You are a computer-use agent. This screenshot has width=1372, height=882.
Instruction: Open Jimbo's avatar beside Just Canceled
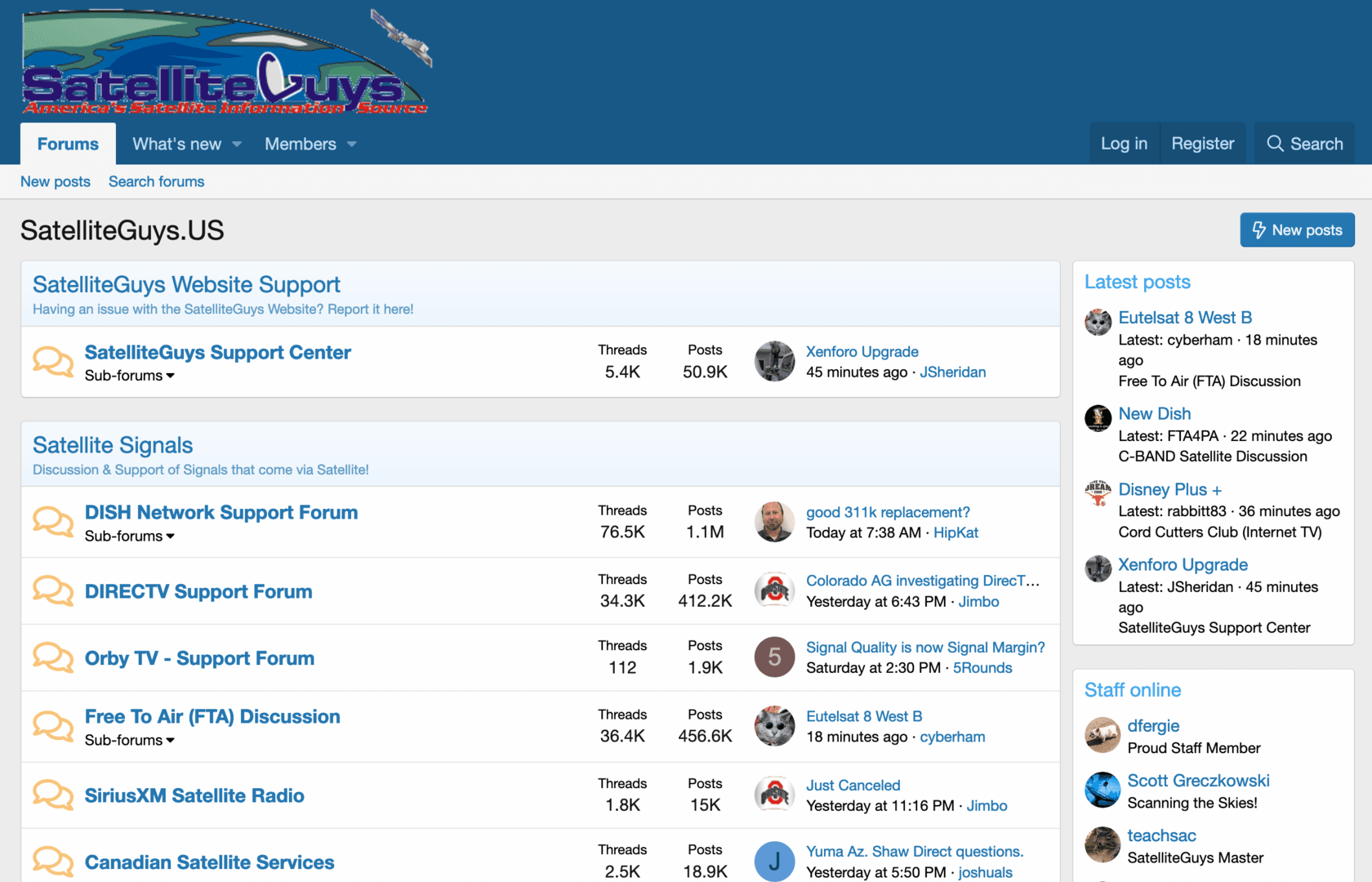point(774,795)
